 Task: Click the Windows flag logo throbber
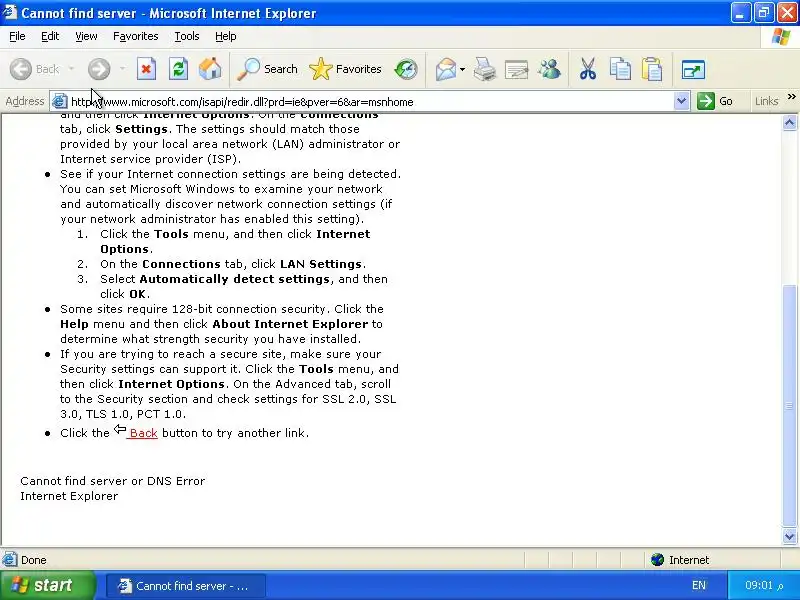(x=781, y=36)
